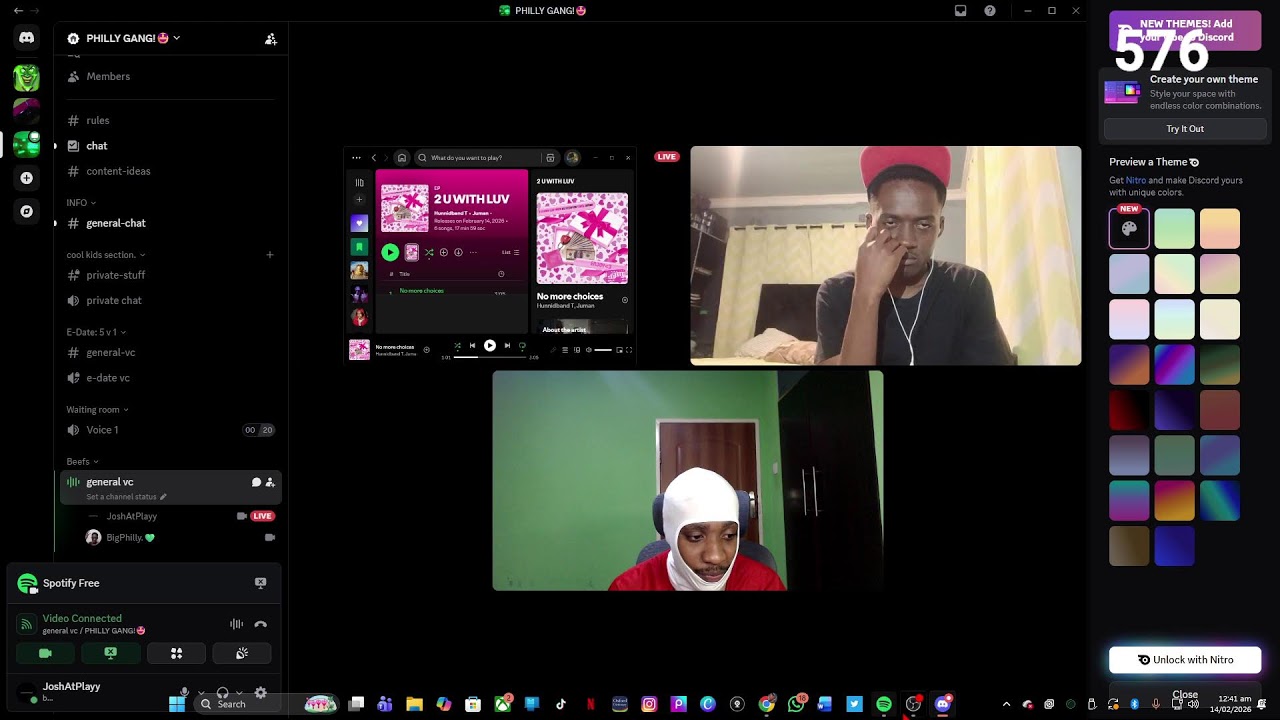Click invite icon next to PHILLY GANG header
Image resolution: width=1280 pixels, height=720 pixels.
(x=270, y=39)
